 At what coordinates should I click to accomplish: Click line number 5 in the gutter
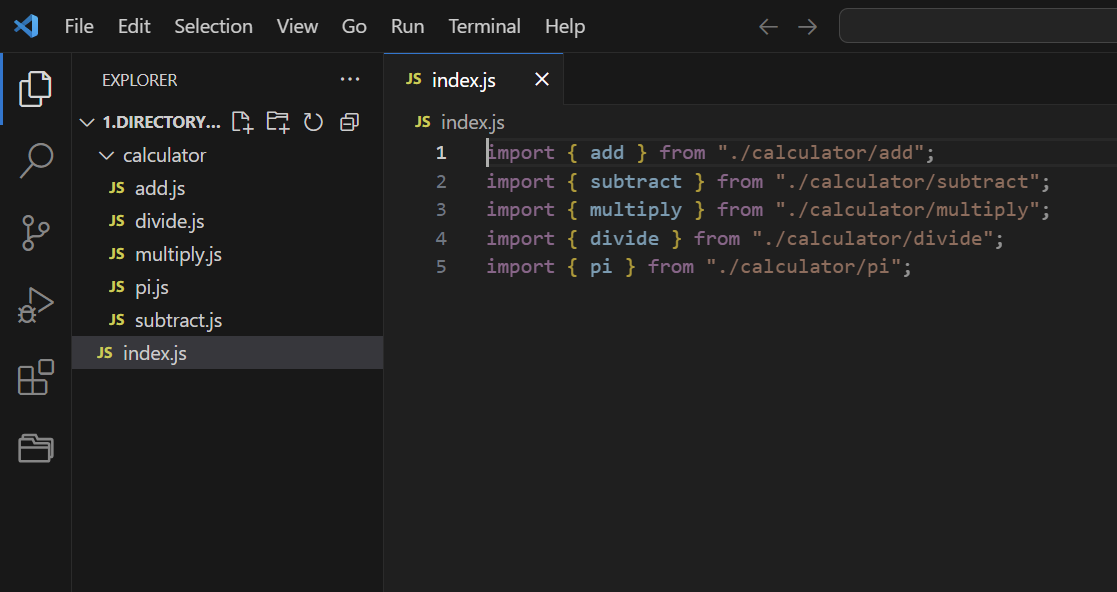(x=441, y=266)
